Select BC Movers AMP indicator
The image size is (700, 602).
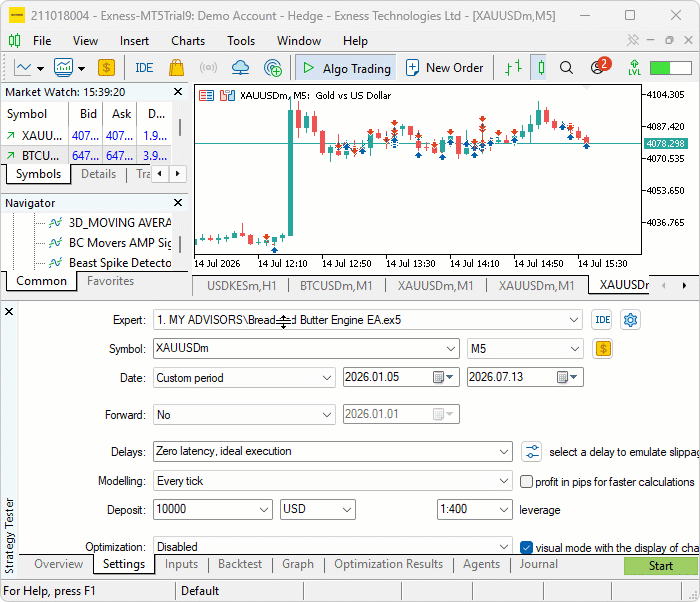click(109, 242)
